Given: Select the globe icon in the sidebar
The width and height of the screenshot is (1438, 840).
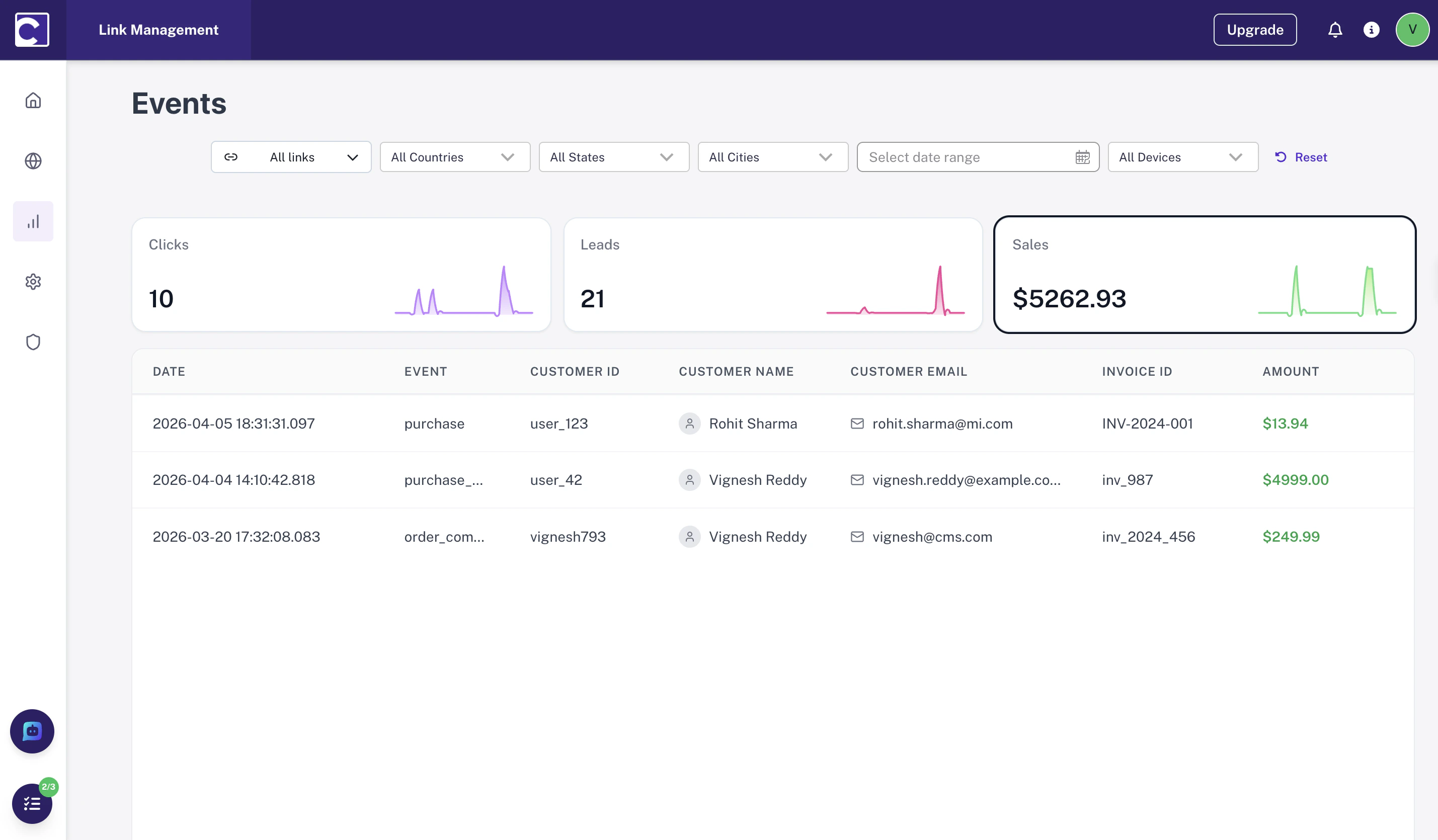Looking at the screenshot, I should [33, 160].
